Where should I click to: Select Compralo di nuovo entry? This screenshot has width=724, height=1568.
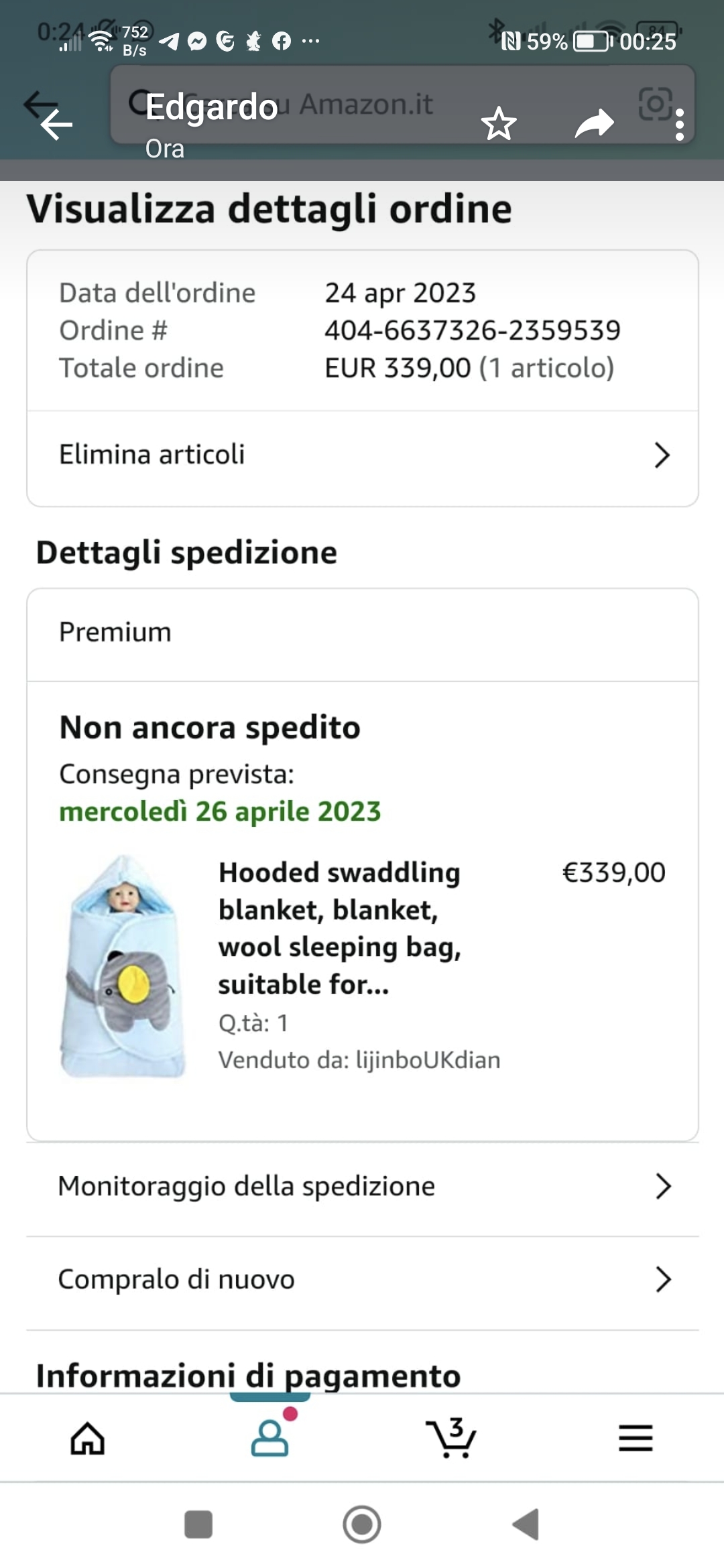176,1279
